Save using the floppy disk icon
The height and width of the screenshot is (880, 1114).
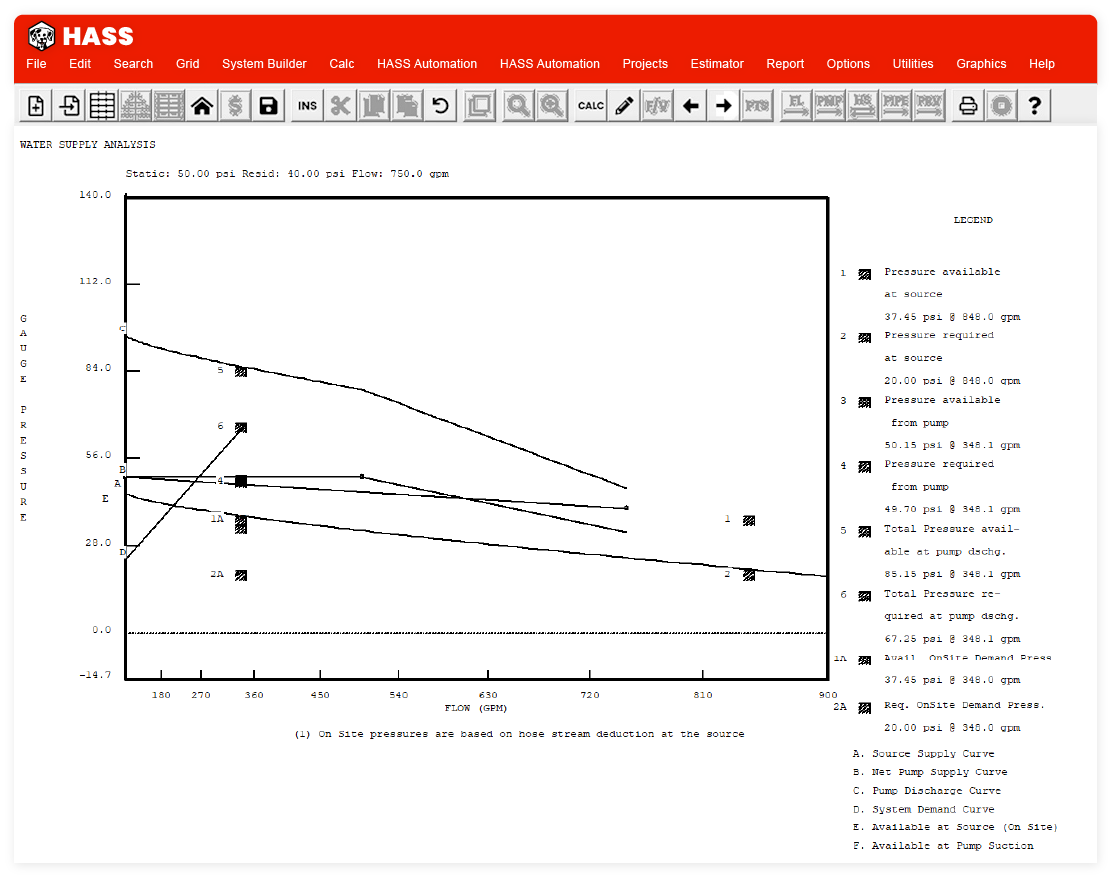268,106
